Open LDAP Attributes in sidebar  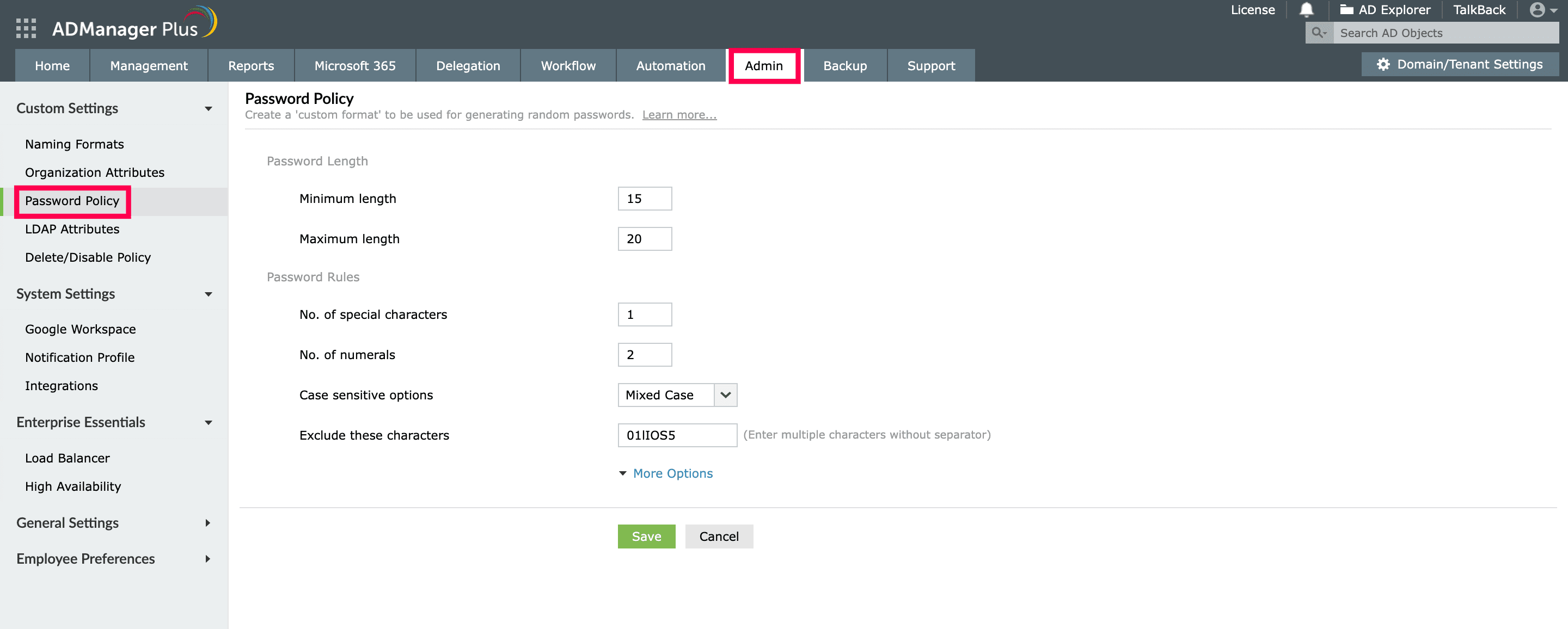[x=72, y=229]
